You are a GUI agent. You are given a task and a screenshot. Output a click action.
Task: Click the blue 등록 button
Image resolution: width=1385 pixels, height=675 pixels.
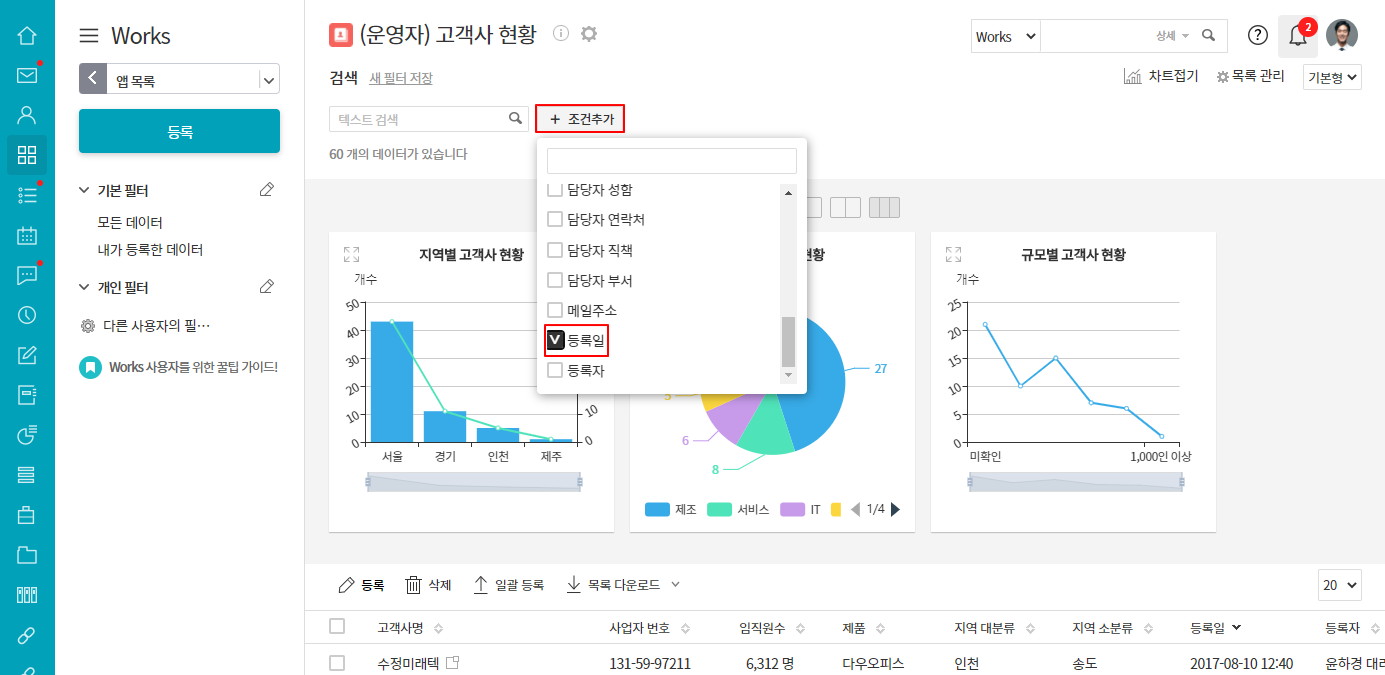[x=179, y=131]
